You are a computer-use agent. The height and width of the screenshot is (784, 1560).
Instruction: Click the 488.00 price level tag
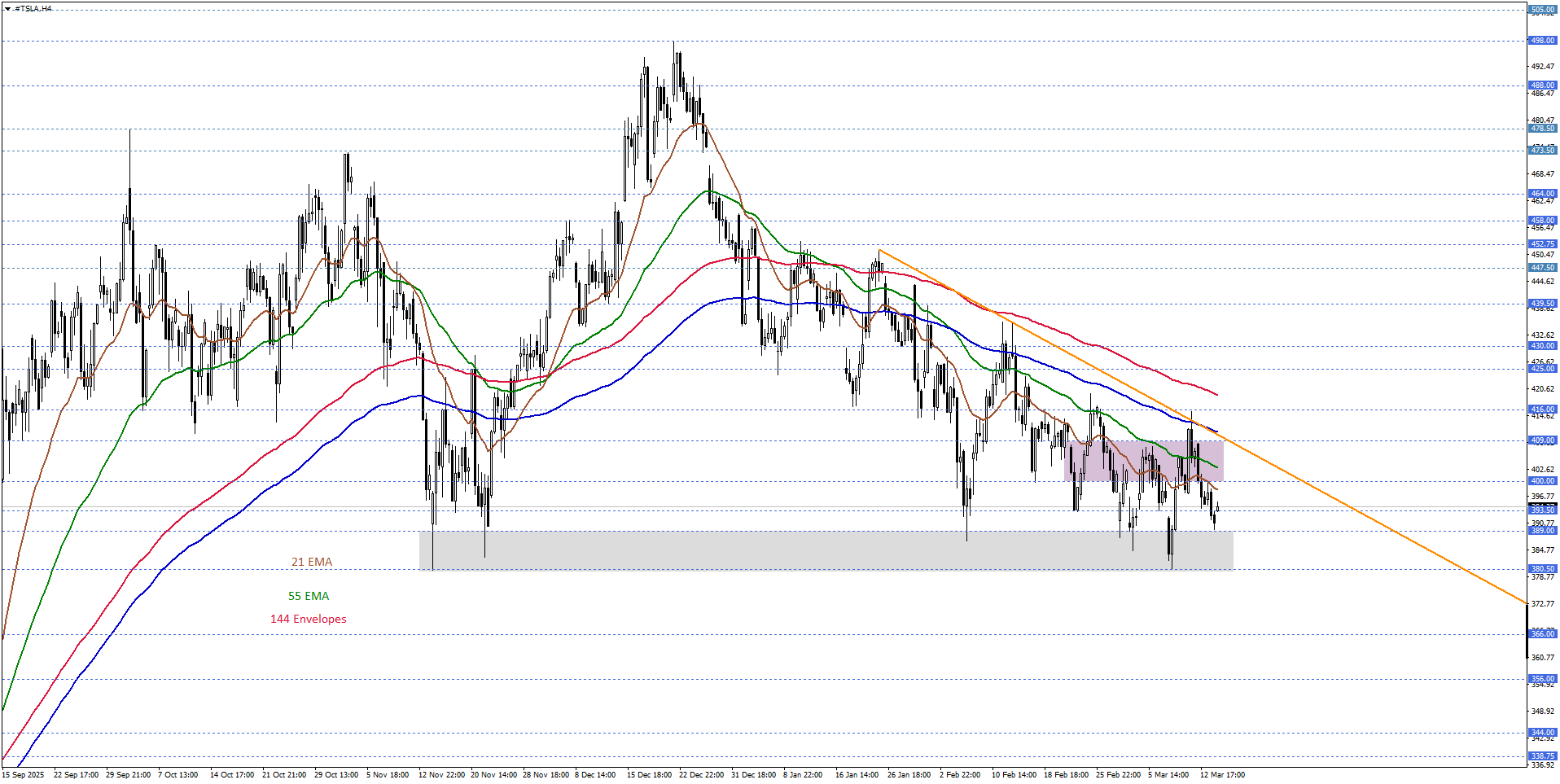click(x=1542, y=85)
